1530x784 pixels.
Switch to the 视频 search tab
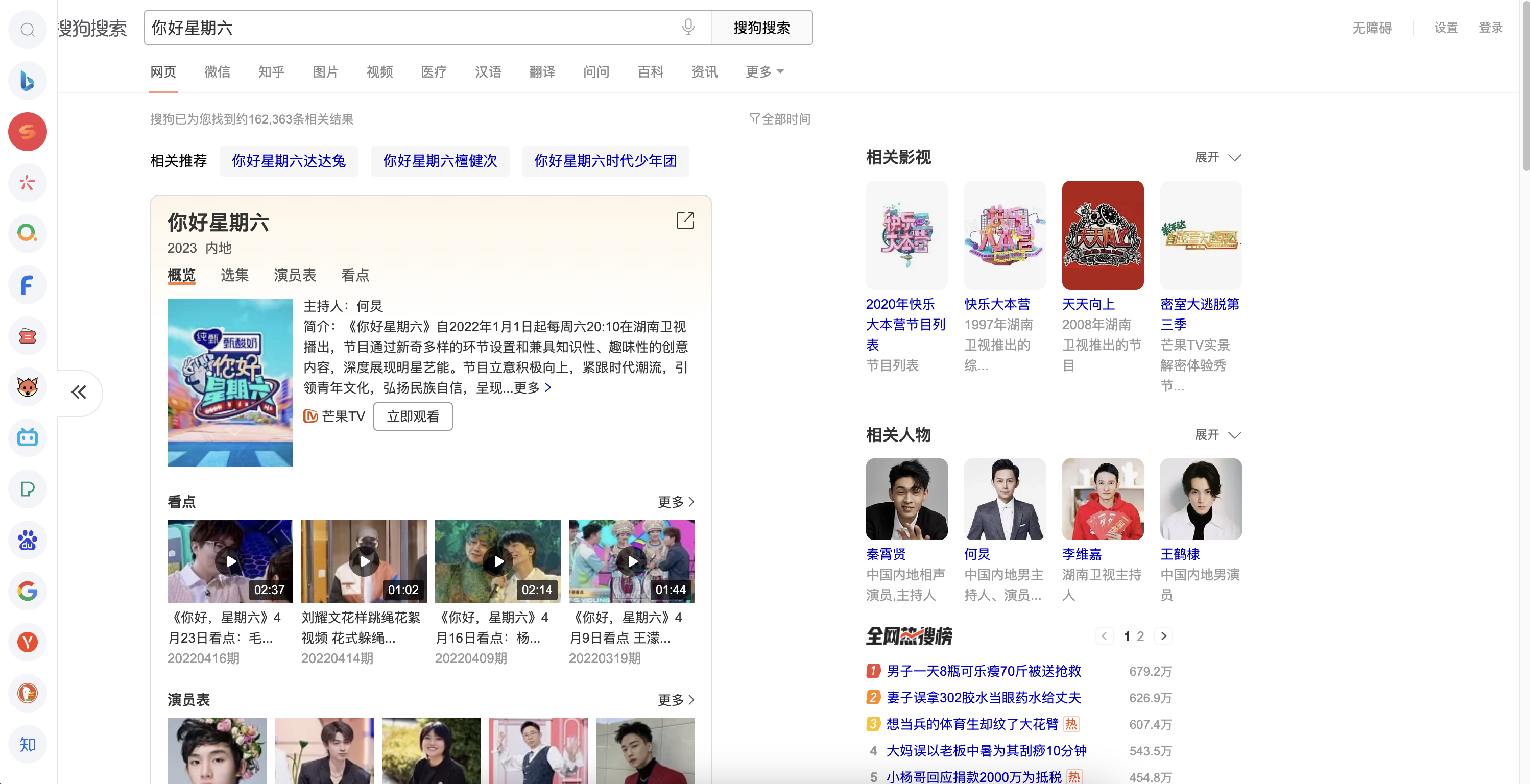click(379, 72)
